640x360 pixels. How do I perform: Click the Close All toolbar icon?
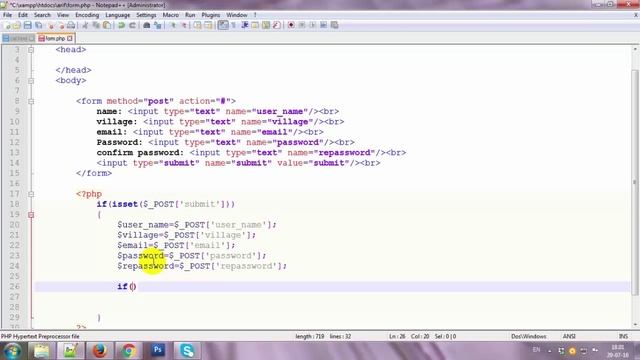[62, 25]
